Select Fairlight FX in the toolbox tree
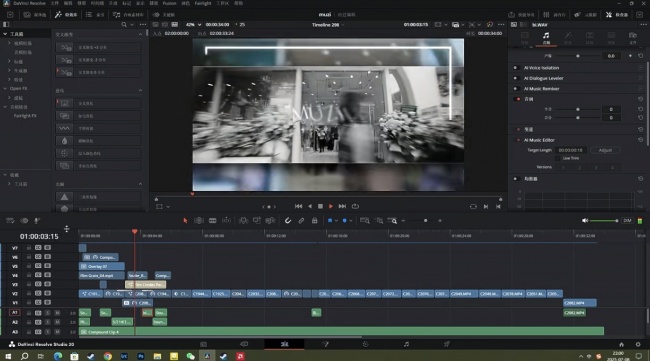 (x=25, y=116)
